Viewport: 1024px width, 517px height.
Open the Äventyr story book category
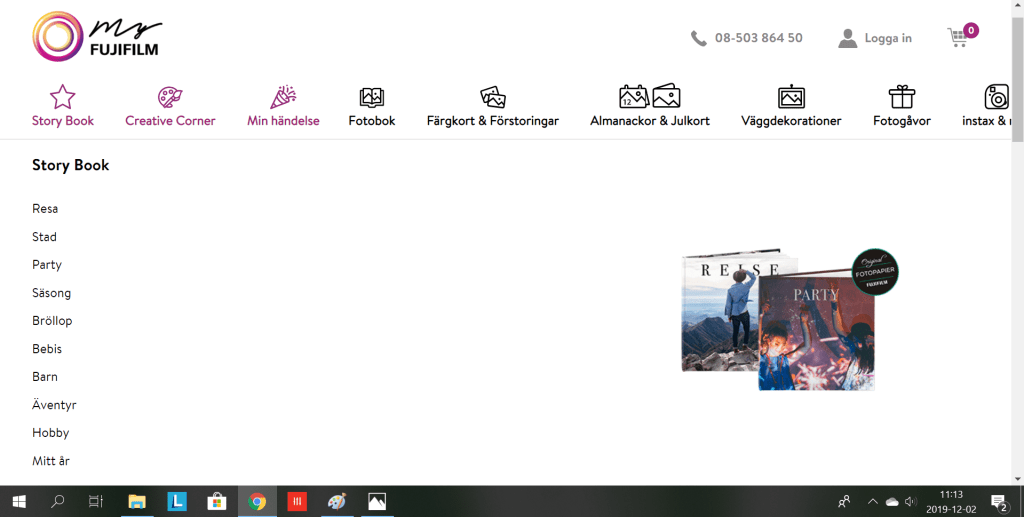tap(54, 405)
